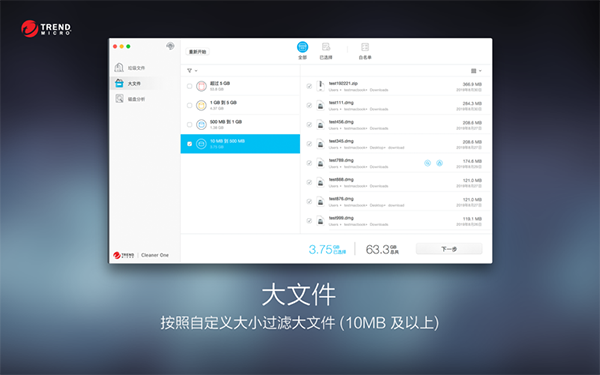Click the 下一步 next step button
Image resolution: width=600 pixels, height=375 pixels.
tap(449, 249)
